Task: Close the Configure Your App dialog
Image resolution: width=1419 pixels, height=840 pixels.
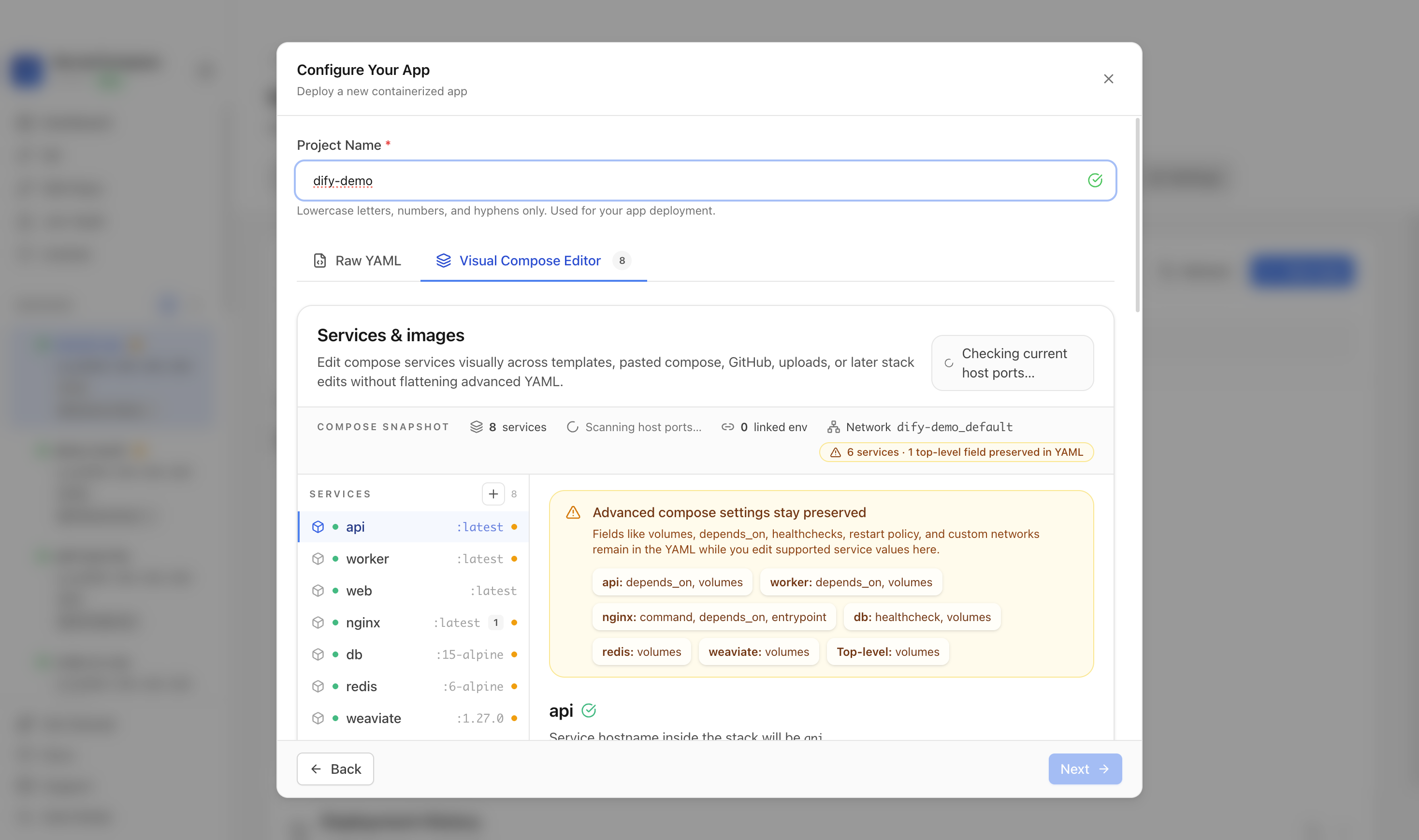Action: 1108,79
